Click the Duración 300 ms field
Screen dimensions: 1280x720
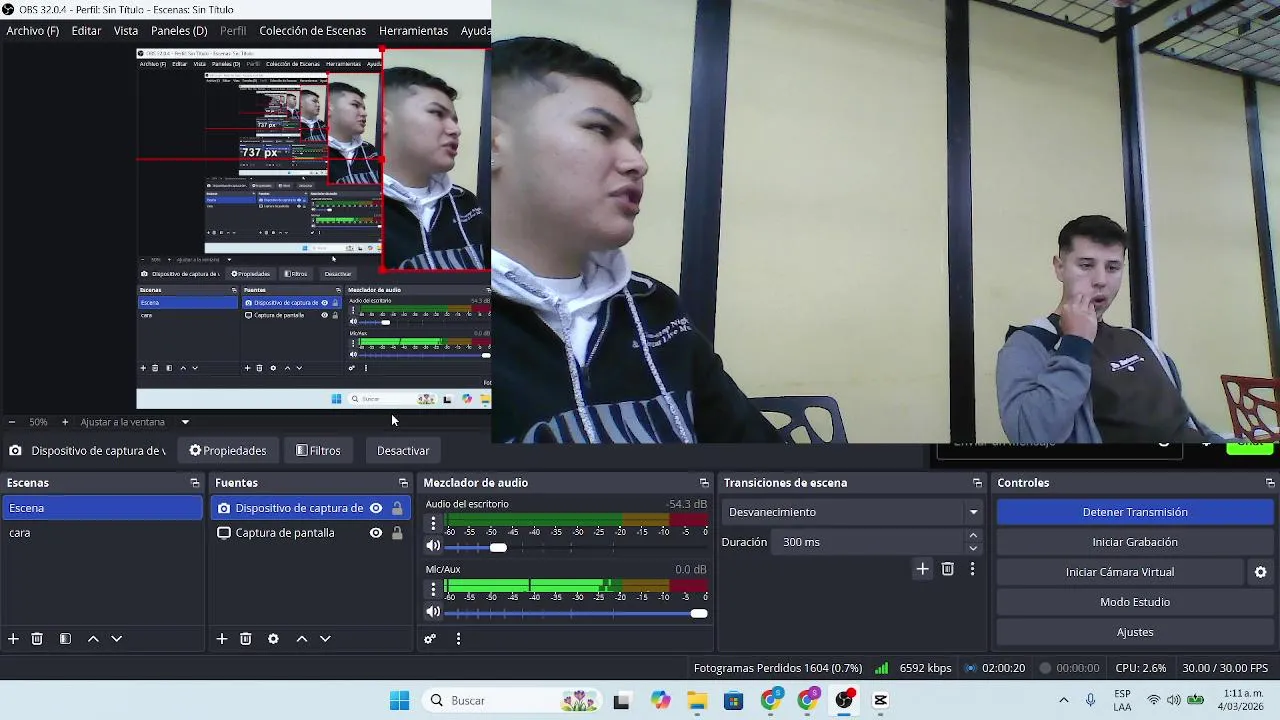click(868, 542)
